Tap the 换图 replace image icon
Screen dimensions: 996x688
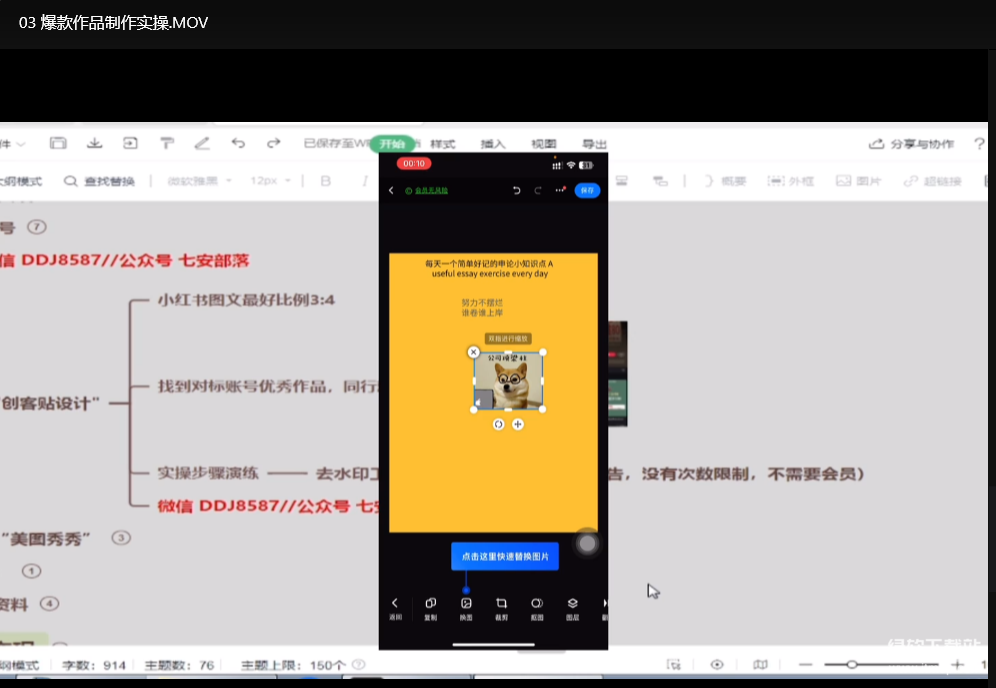pyautogui.click(x=466, y=606)
